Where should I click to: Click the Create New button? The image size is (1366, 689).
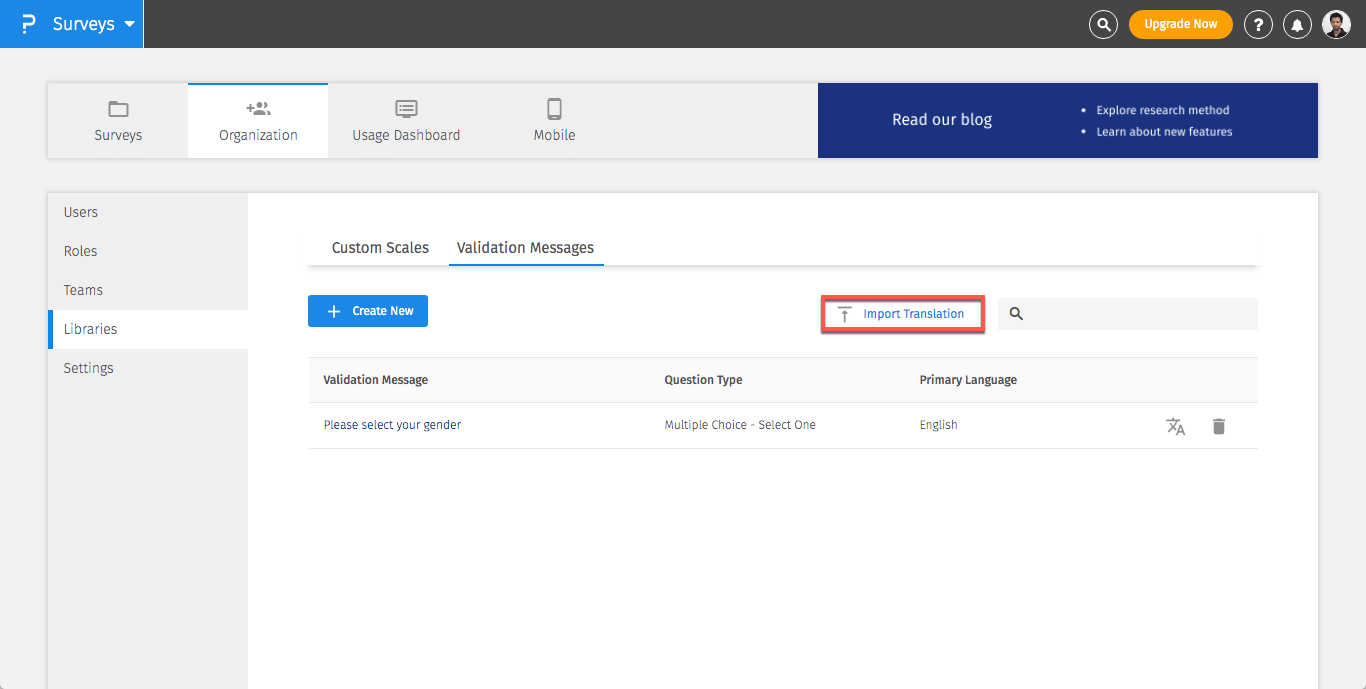tap(368, 311)
